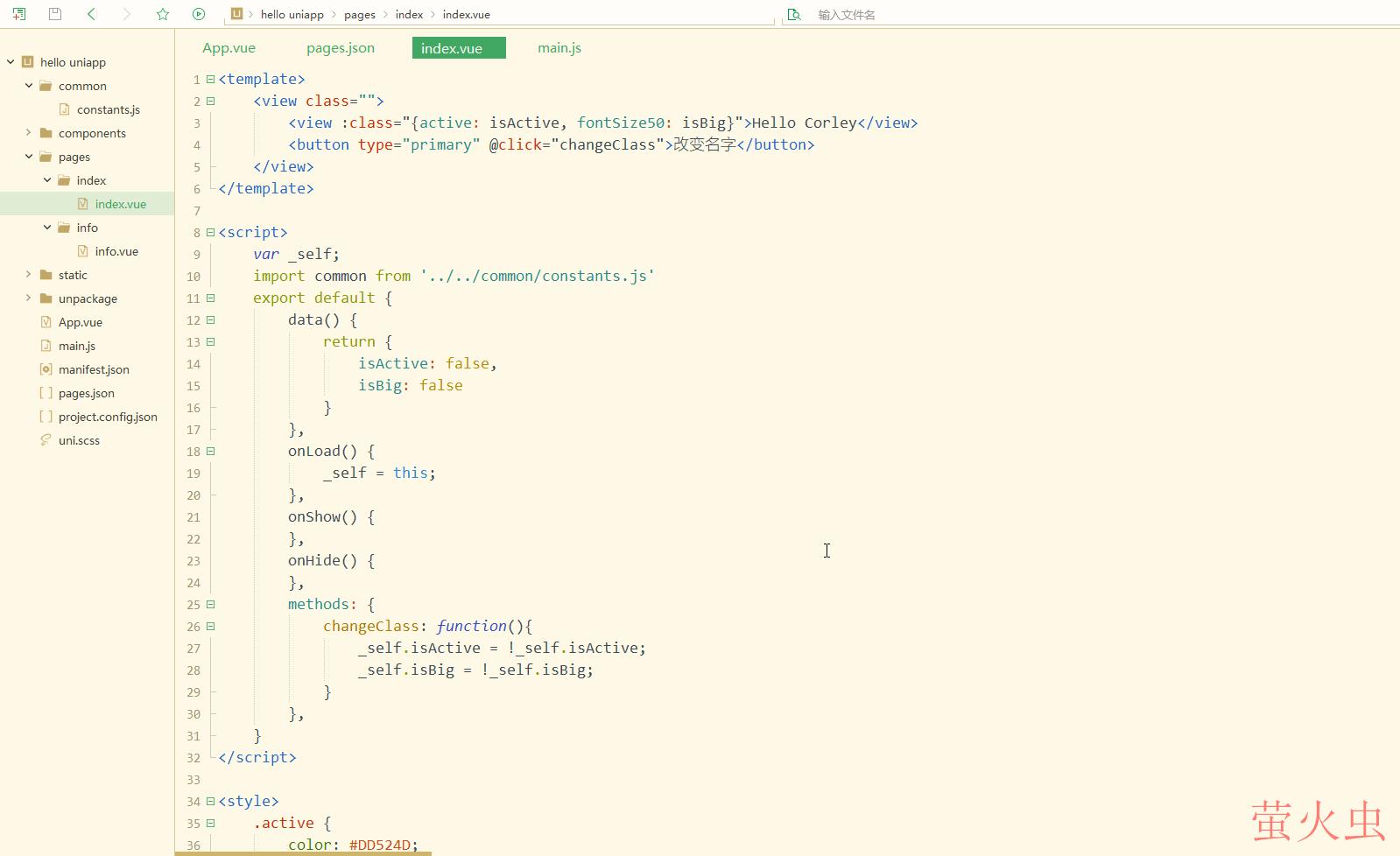
Task: Open project.config.json in the tree
Action: click(x=108, y=417)
